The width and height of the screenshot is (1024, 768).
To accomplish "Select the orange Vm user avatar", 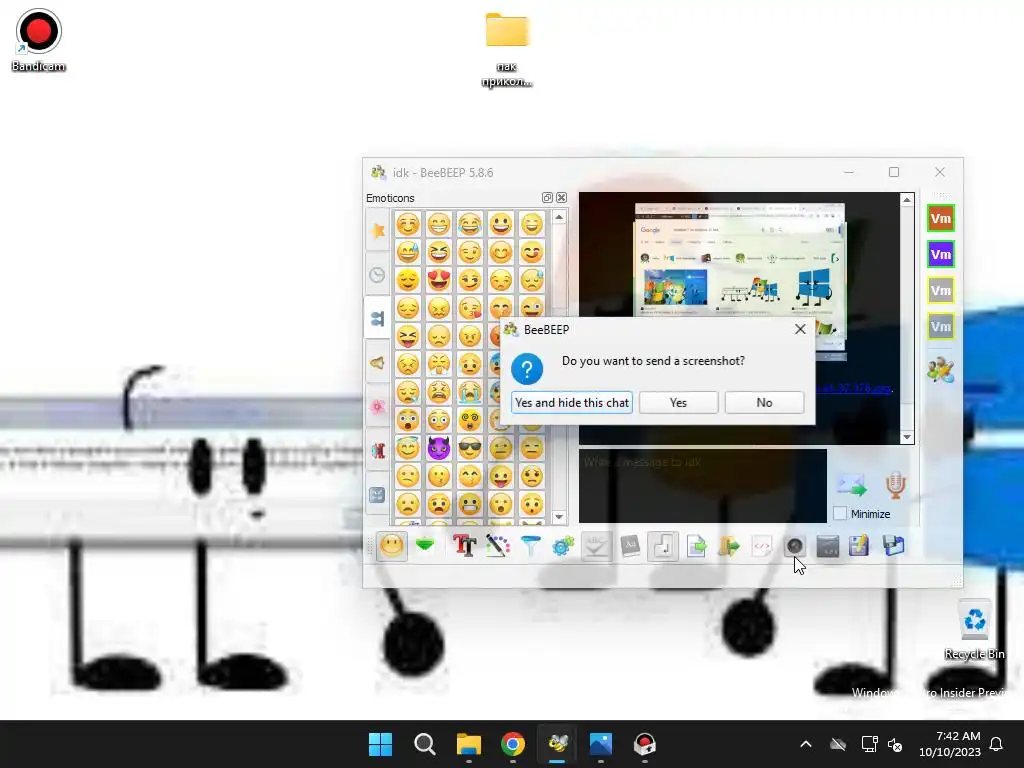I will point(940,218).
